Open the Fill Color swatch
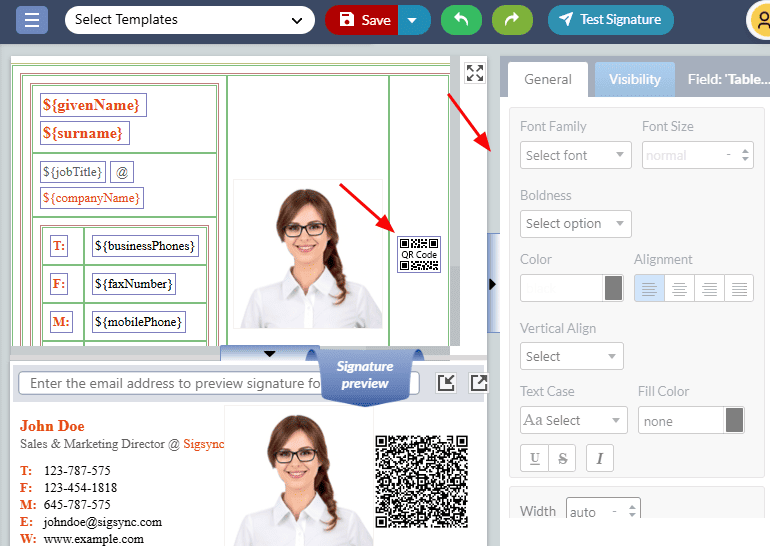This screenshot has height=546, width=770. tap(734, 421)
